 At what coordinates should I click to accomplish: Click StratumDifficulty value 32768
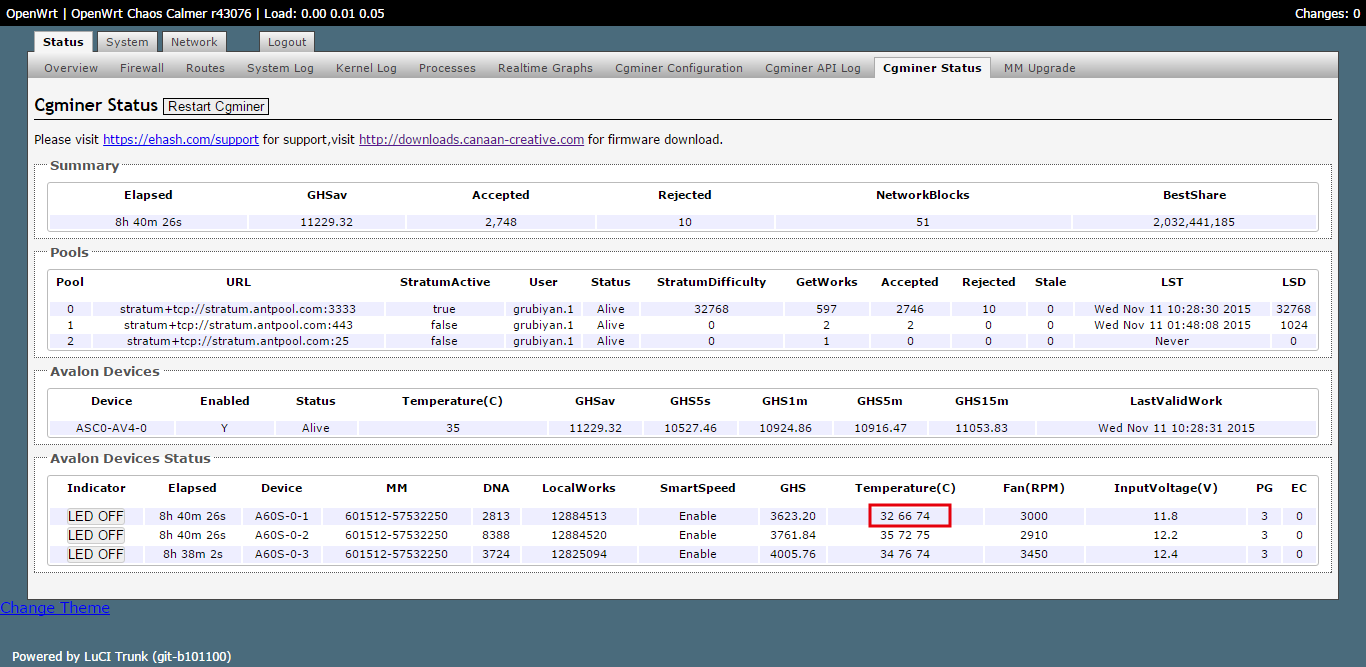[x=711, y=309]
